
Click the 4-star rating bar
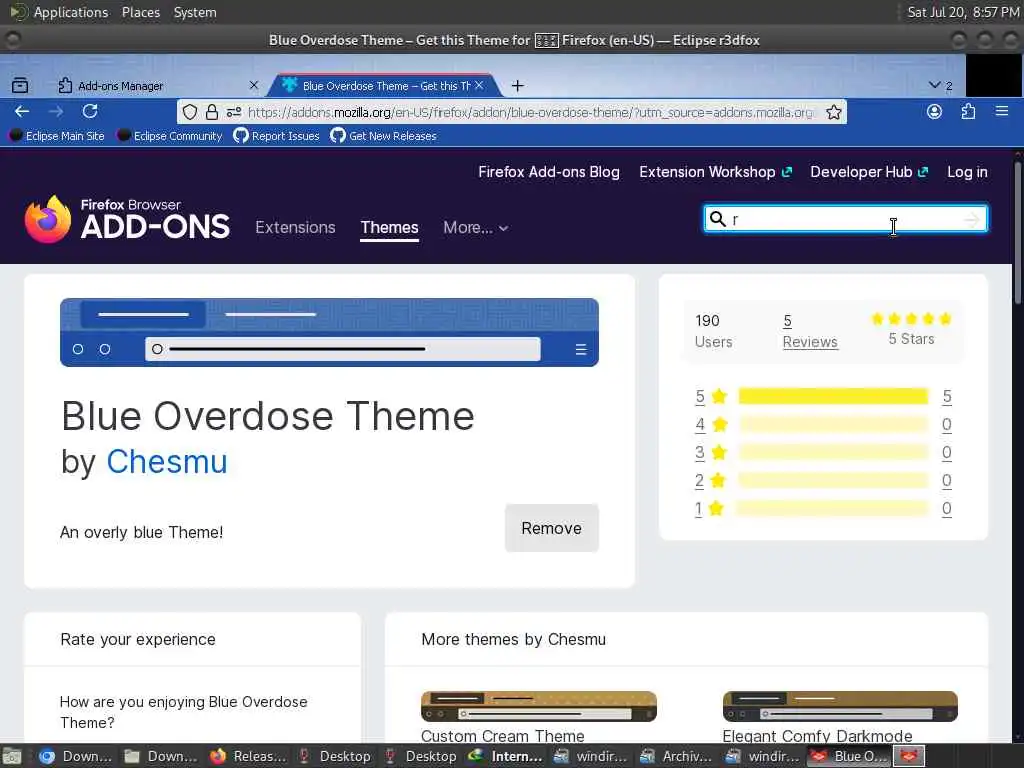833,424
